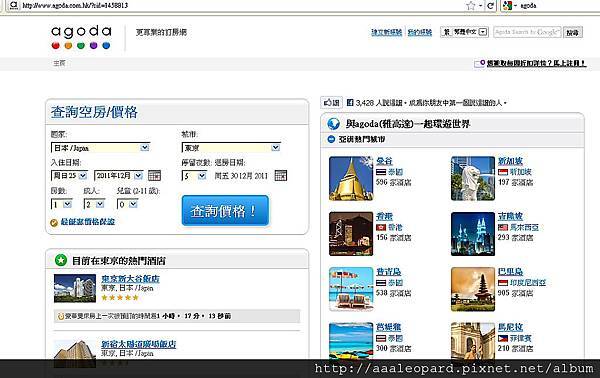
Task: Click the 芭堤雅 Pattaya city link
Action: pyautogui.click(x=388, y=327)
